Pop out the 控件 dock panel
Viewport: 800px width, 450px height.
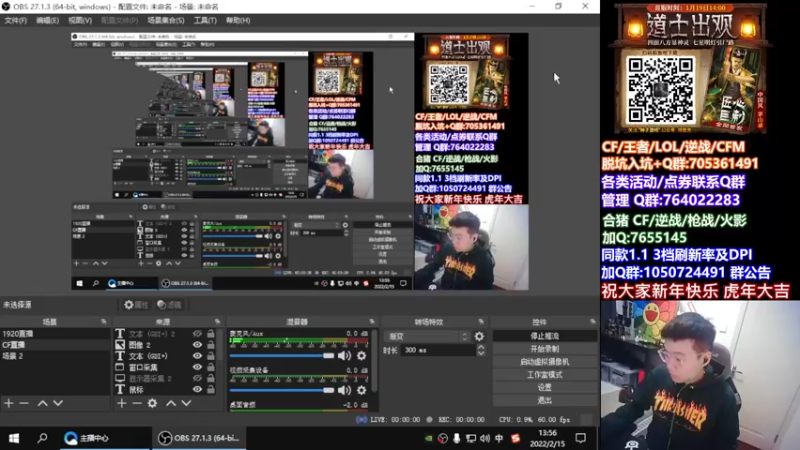point(592,321)
